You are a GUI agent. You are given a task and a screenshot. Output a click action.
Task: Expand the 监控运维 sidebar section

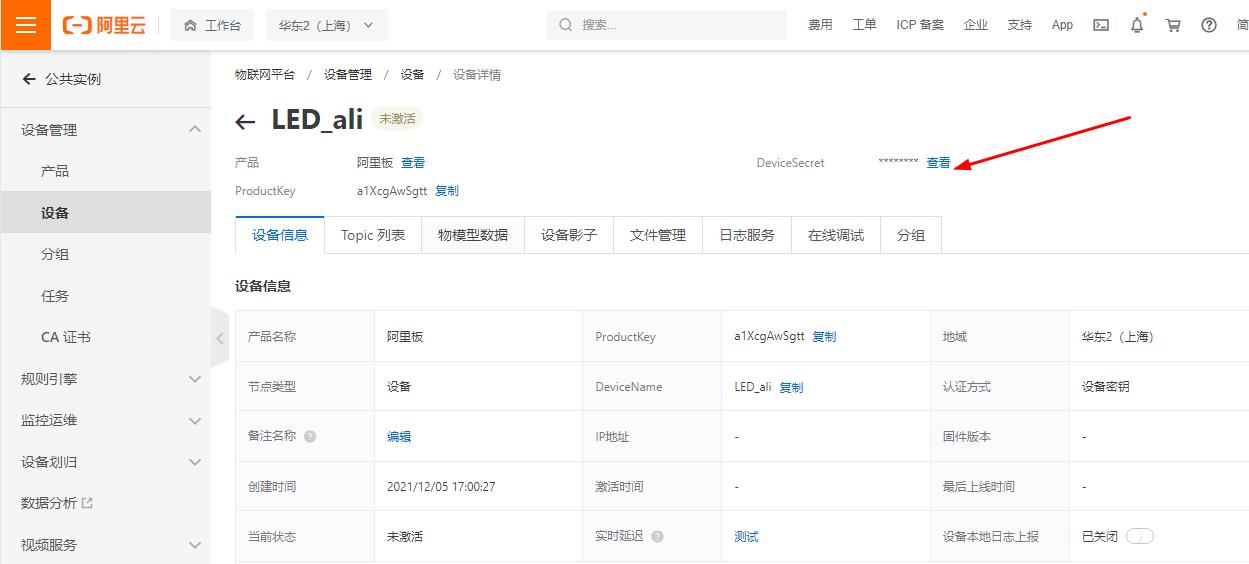click(x=105, y=420)
